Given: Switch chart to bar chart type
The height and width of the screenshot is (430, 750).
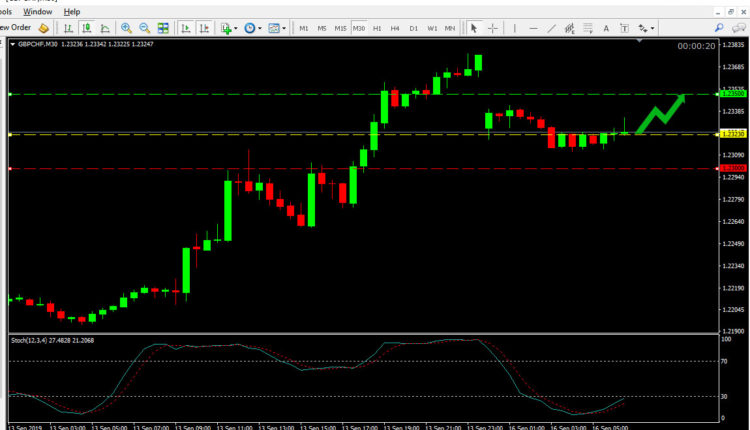Looking at the screenshot, I should (x=68, y=28).
